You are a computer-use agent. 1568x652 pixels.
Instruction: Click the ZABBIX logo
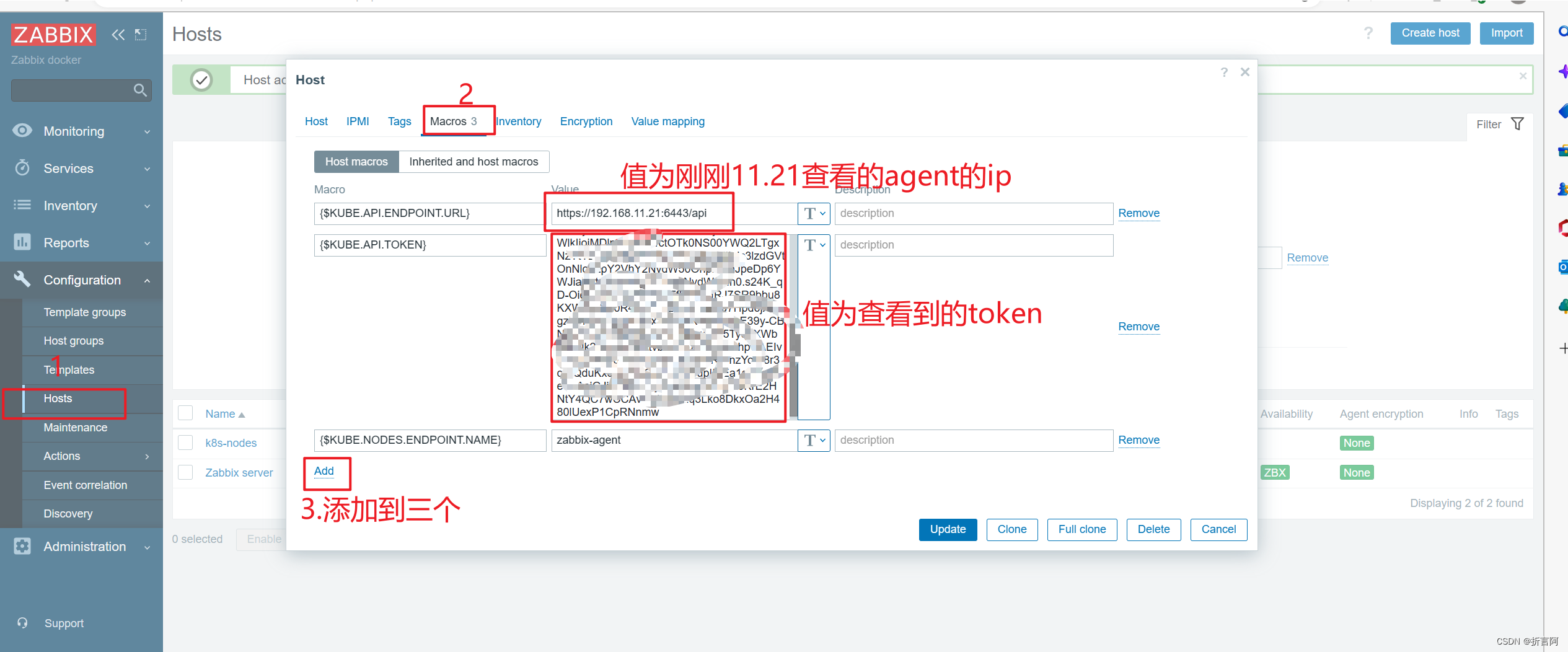(x=53, y=35)
